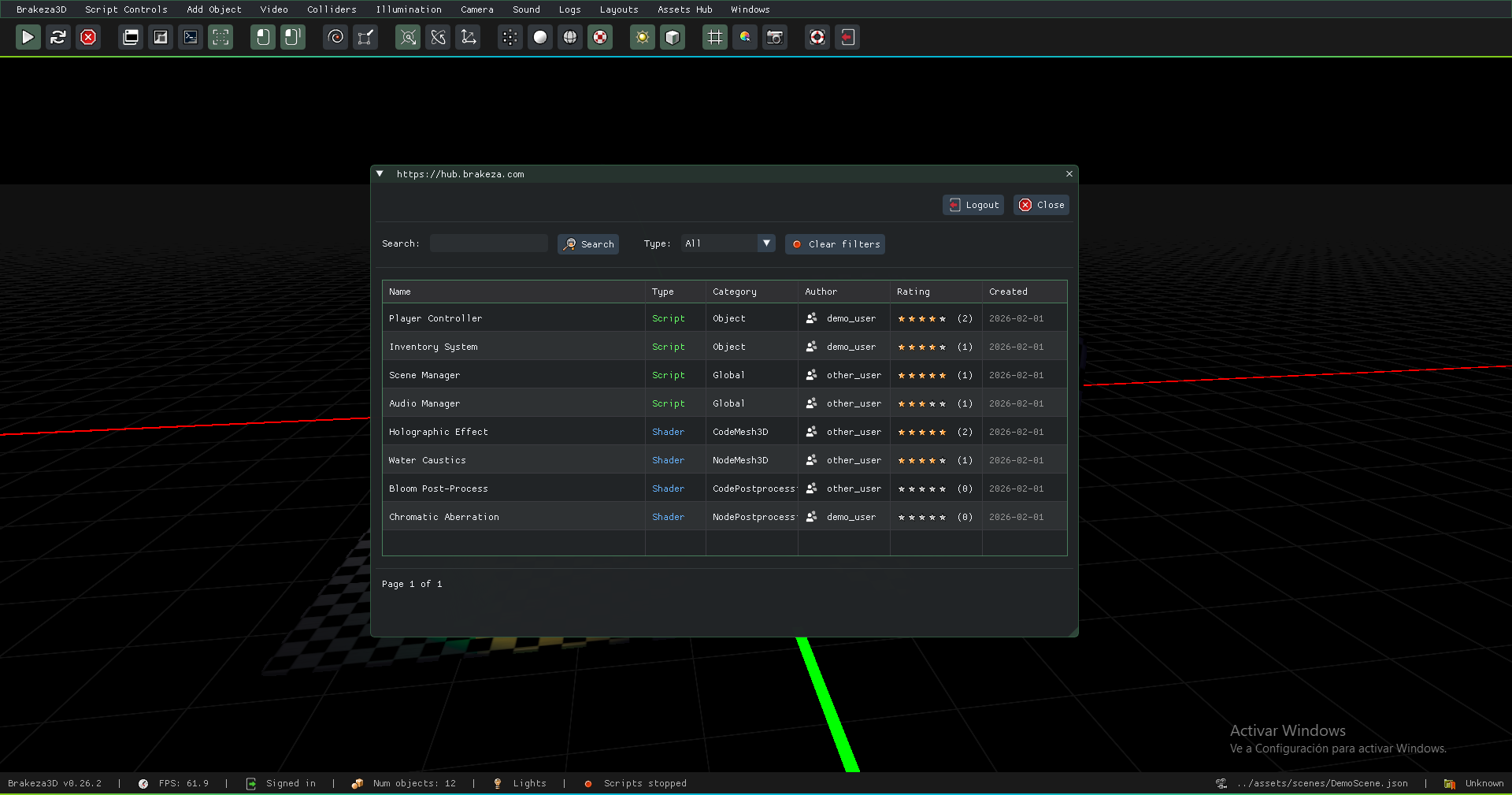
Task: Click the wireframe globe toolbar icon
Action: 570,37
